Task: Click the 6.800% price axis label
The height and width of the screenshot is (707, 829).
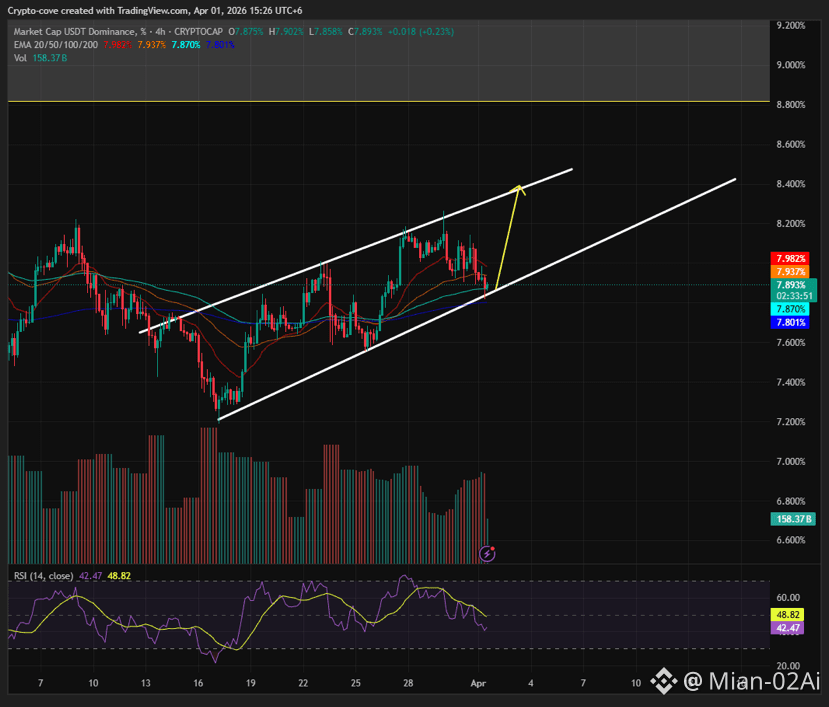Action: point(790,501)
